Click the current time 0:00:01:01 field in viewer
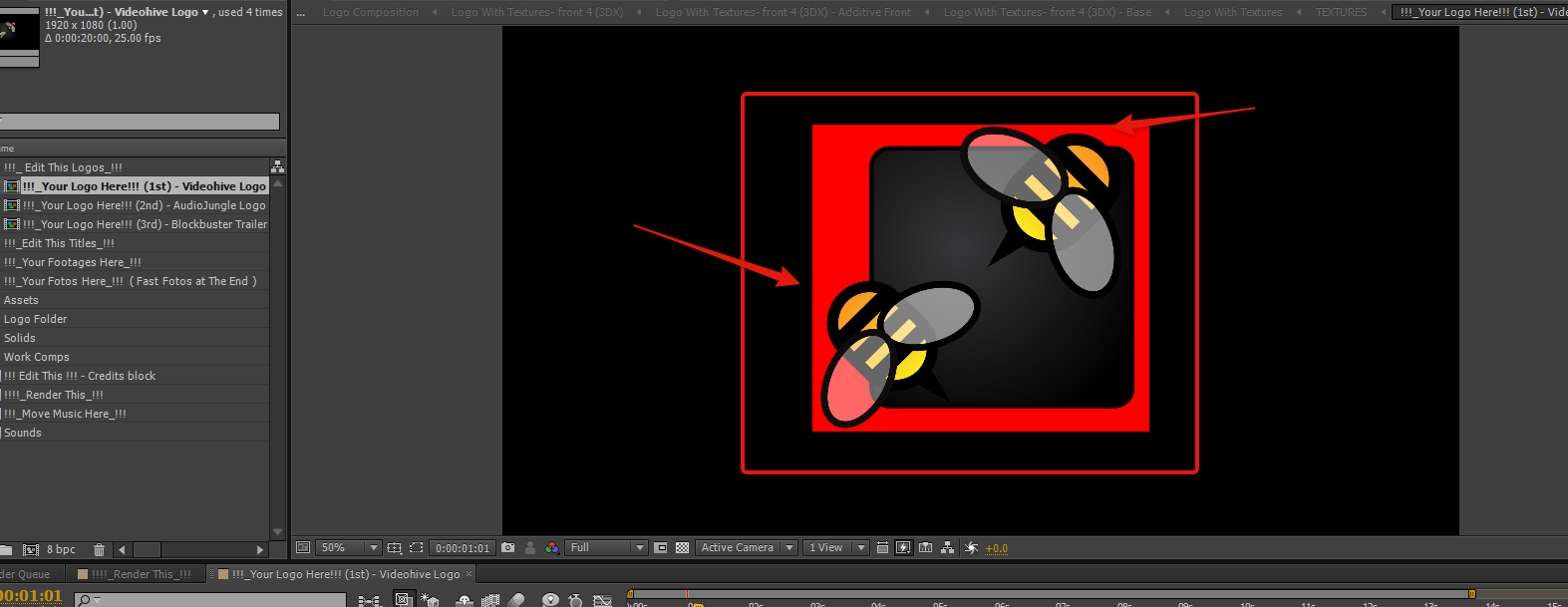 pos(463,548)
